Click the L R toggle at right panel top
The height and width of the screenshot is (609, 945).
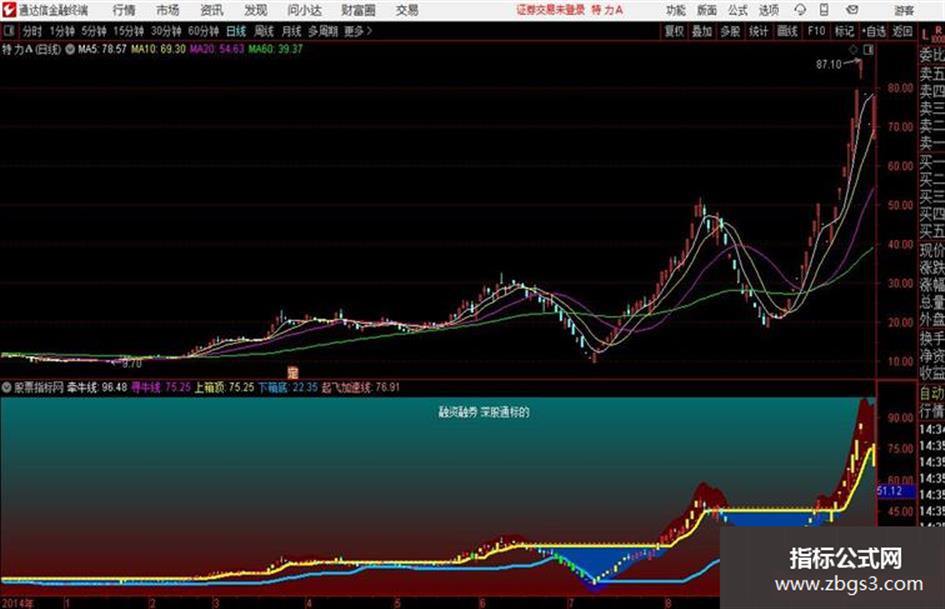click(x=933, y=34)
